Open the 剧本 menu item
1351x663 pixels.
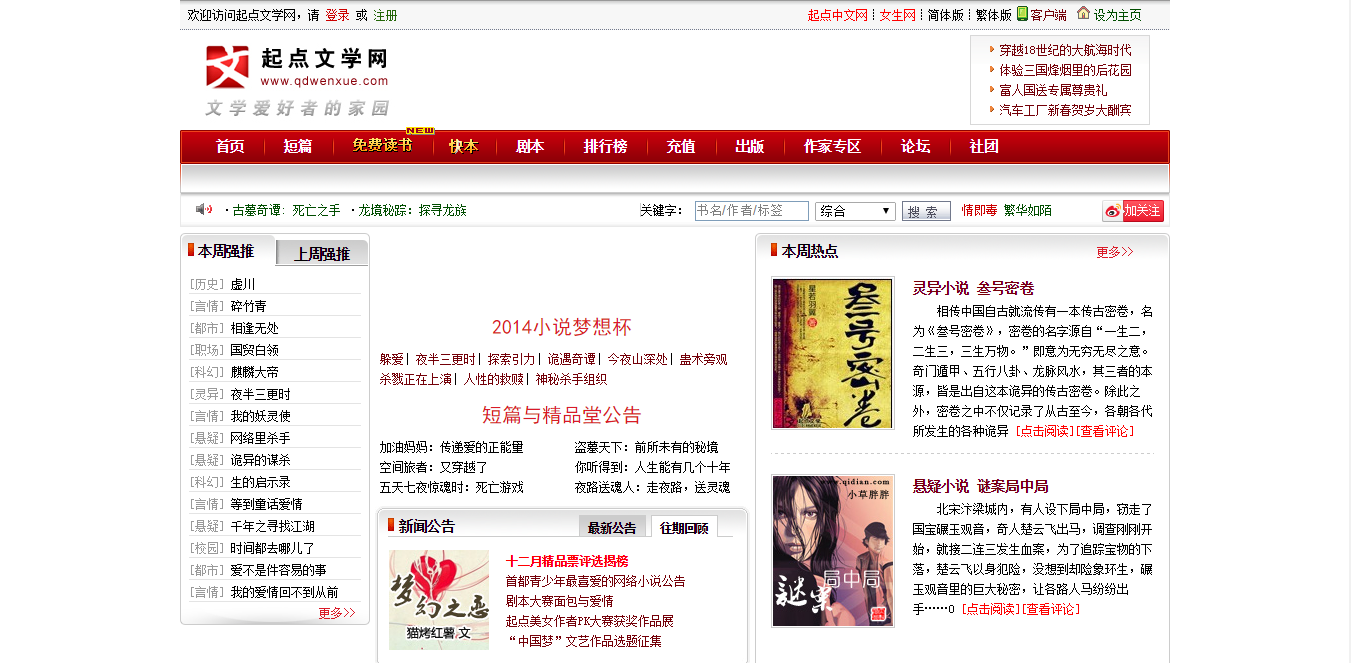click(x=530, y=146)
